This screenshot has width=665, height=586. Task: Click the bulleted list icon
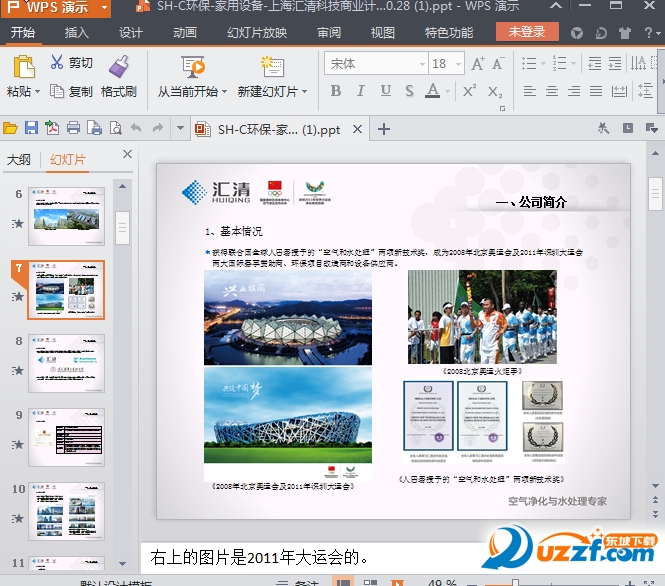pyautogui.click(x=529, y=64)
